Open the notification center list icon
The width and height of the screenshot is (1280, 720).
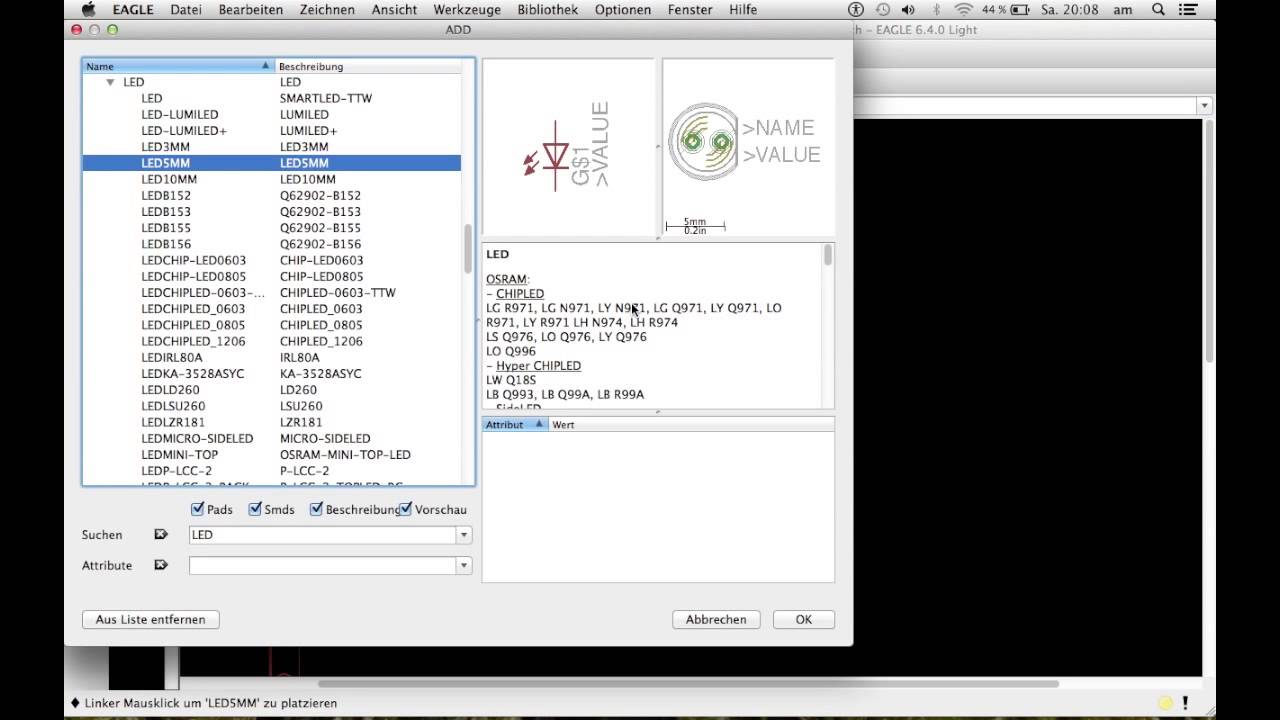click(x=1190, y=9)
